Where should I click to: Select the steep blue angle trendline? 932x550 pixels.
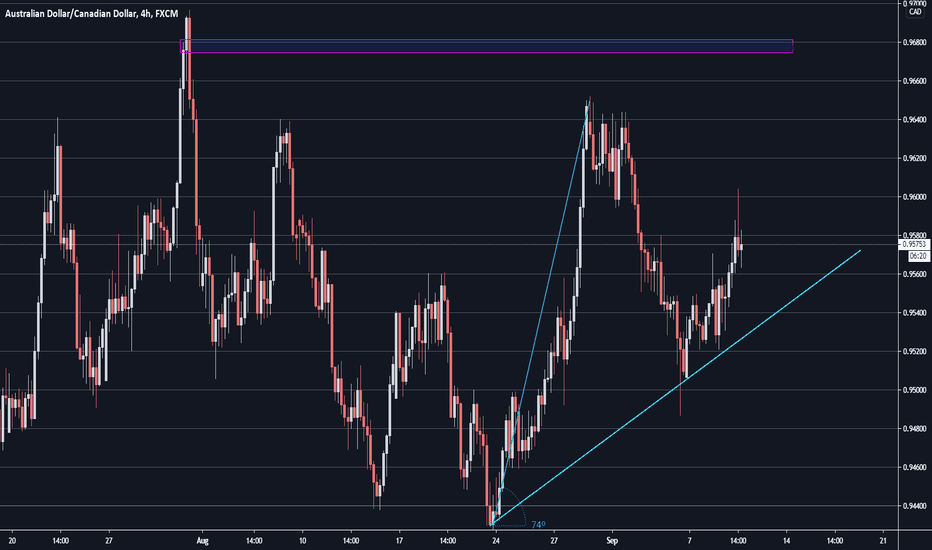point(540,315)
